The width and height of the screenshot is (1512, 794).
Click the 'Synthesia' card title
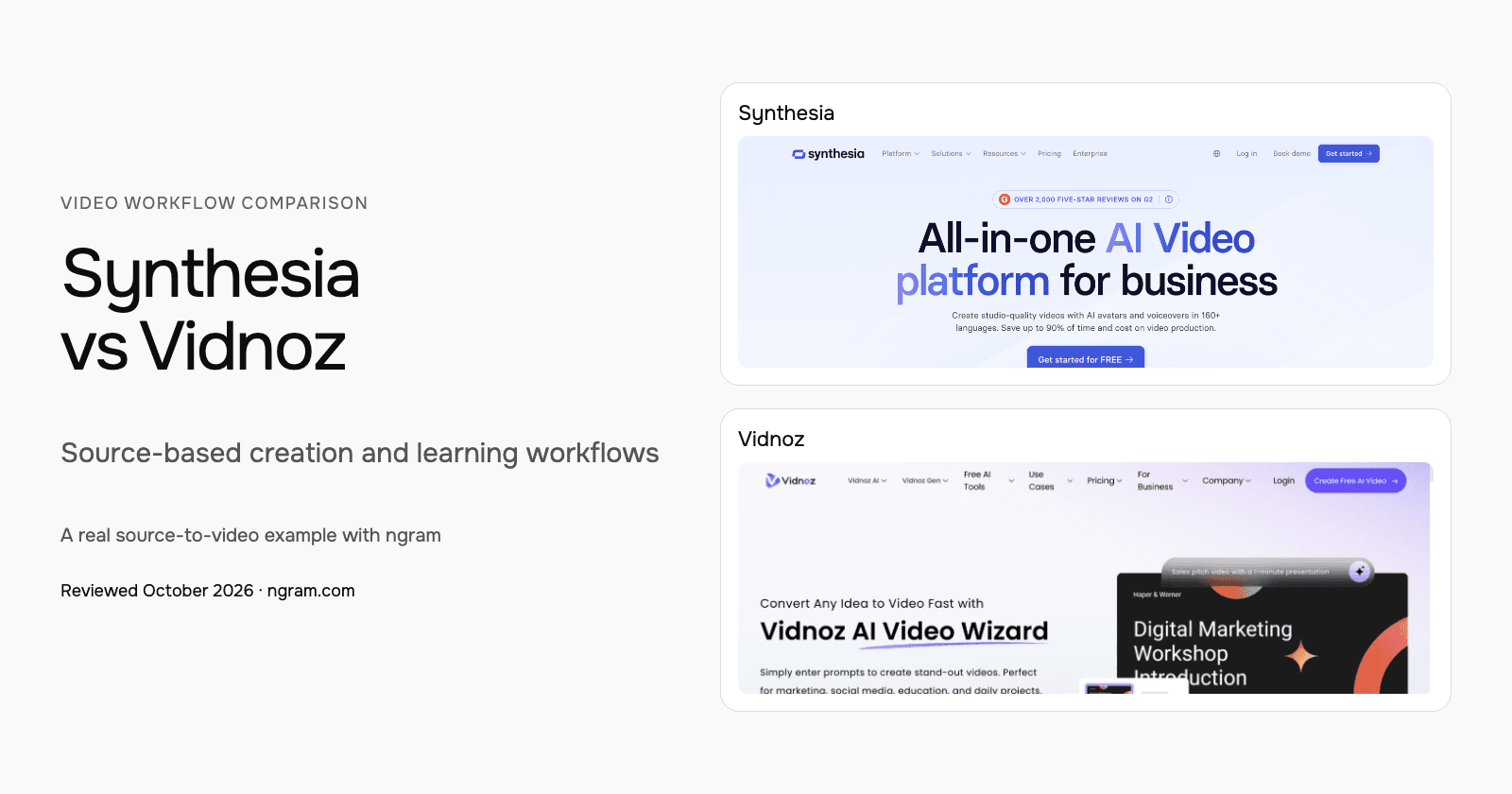(x=786, y=113)
